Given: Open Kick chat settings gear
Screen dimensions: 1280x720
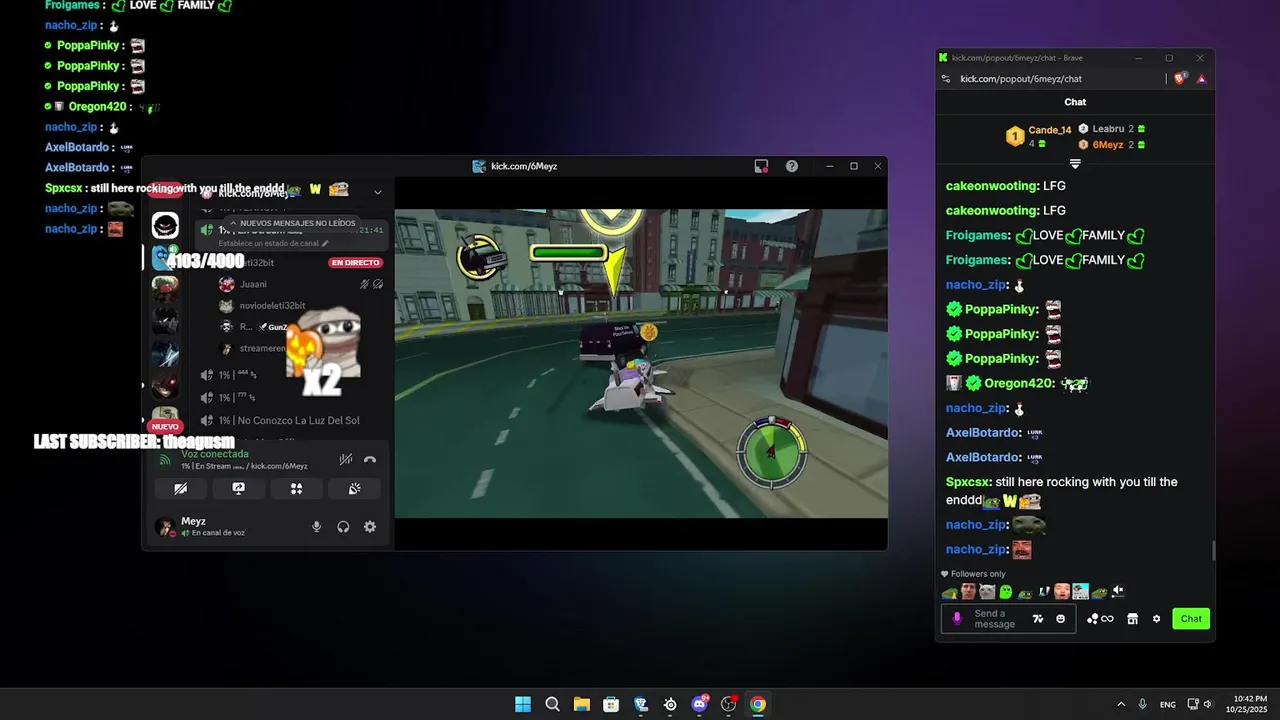Looking at the screenshot, I should [x=1156, y=619].
